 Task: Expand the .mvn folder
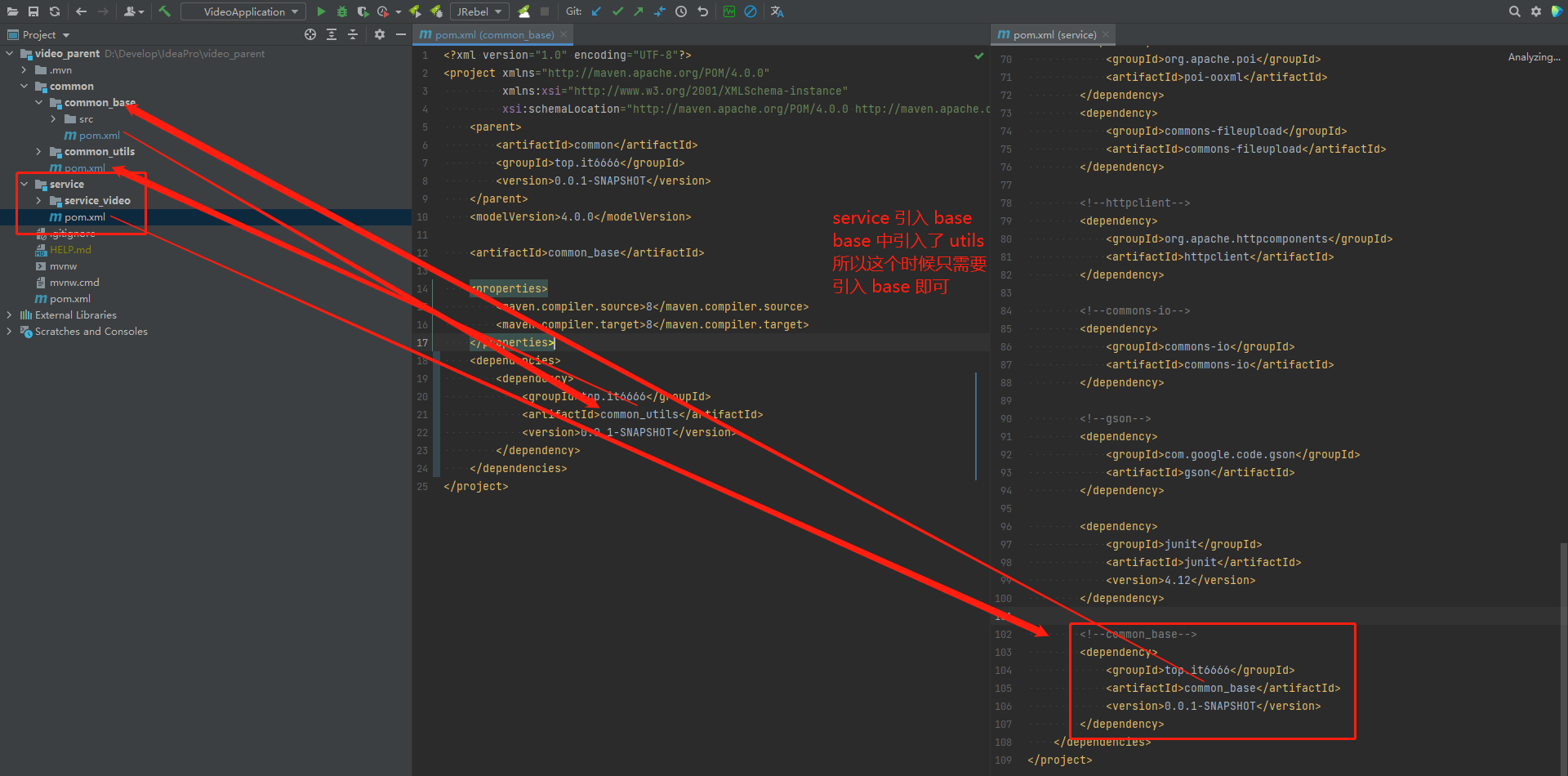24,70
